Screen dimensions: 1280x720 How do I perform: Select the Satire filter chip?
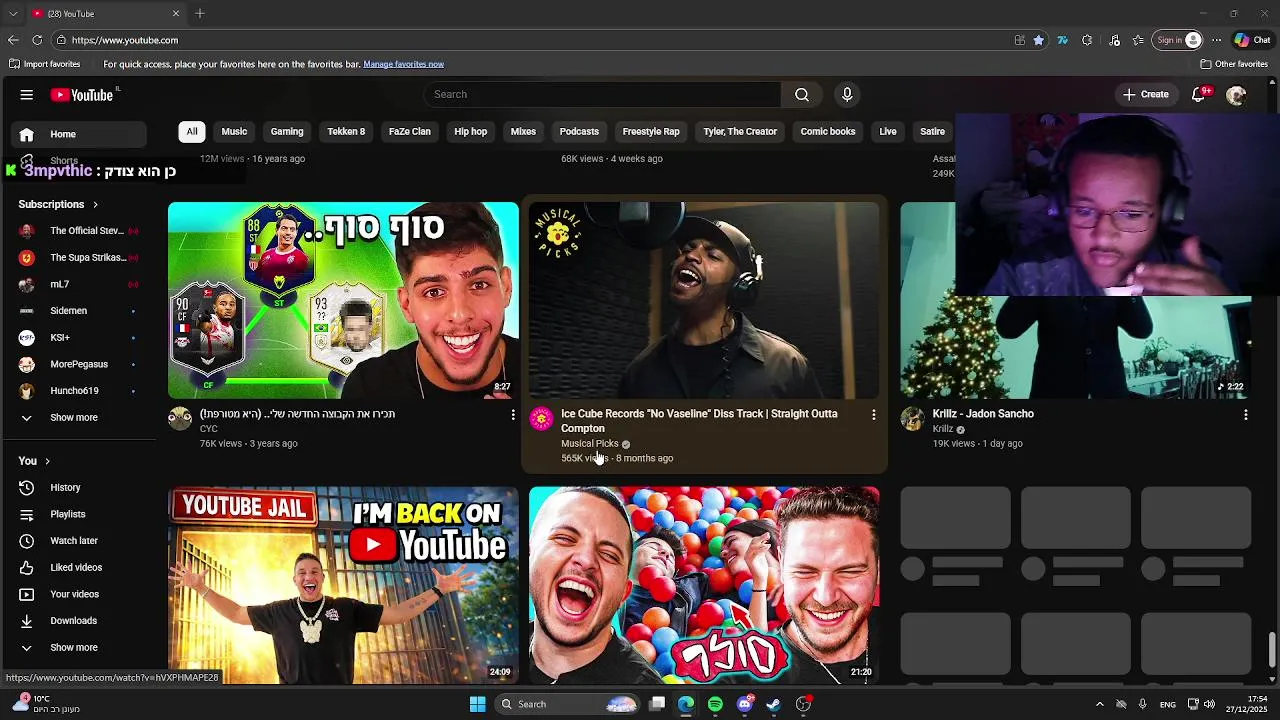pyautogui.click(x=932, y=131)
